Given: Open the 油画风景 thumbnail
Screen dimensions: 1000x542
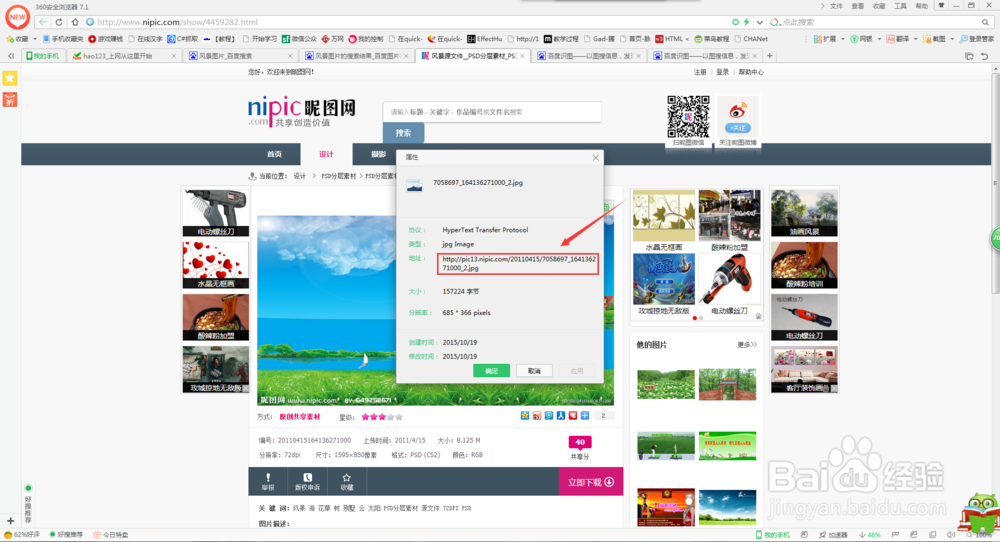Looking at the screenshot, I should (804, 212).
